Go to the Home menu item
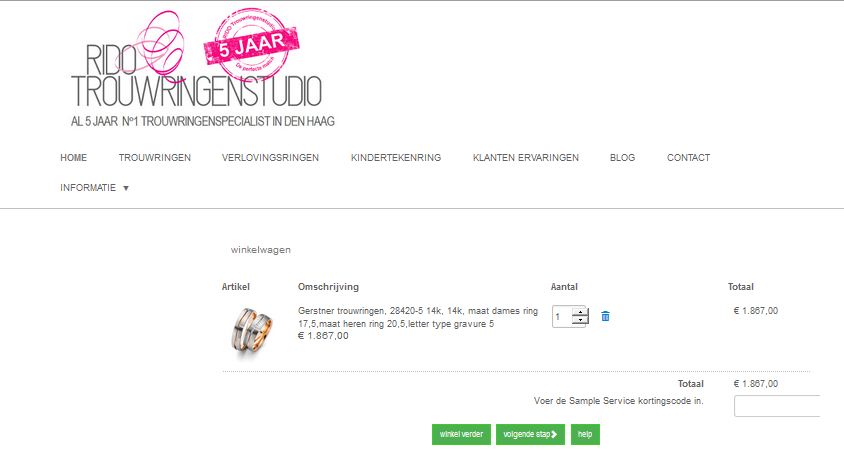The height and width of the screenshot is (454, 844). pyautogui.click(x=73, y=158)
